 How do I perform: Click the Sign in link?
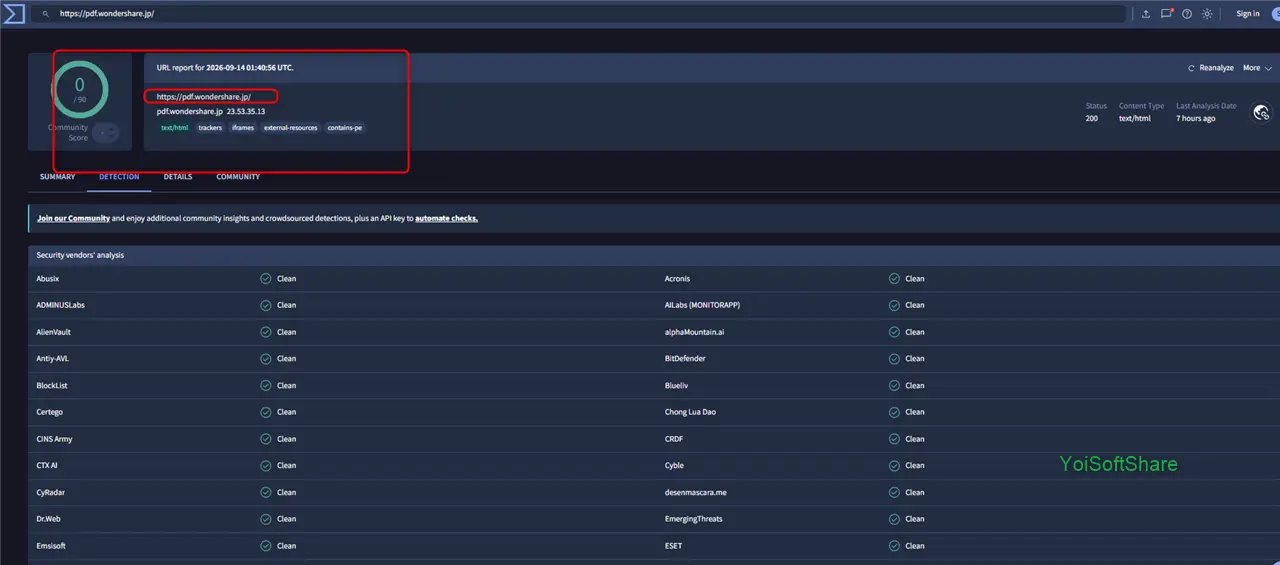tap(1248, 14)
